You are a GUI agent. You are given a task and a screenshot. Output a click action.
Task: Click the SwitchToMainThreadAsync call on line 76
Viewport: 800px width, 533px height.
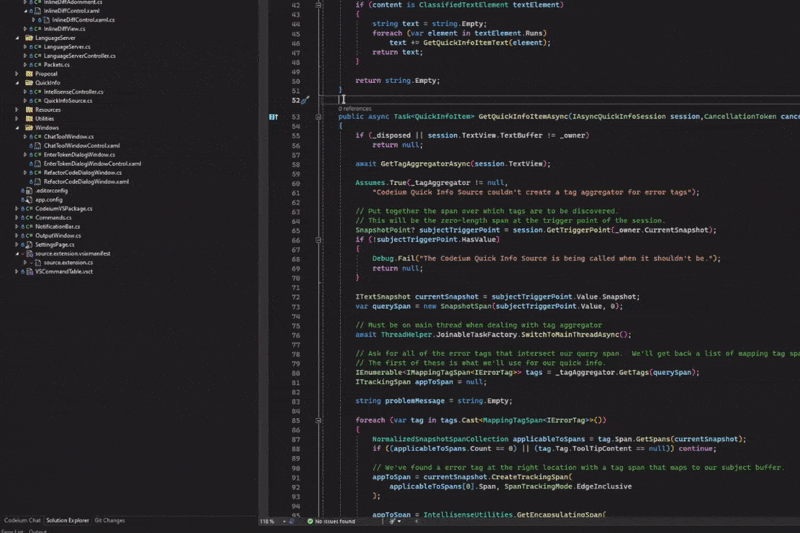[x=570, y=335]
